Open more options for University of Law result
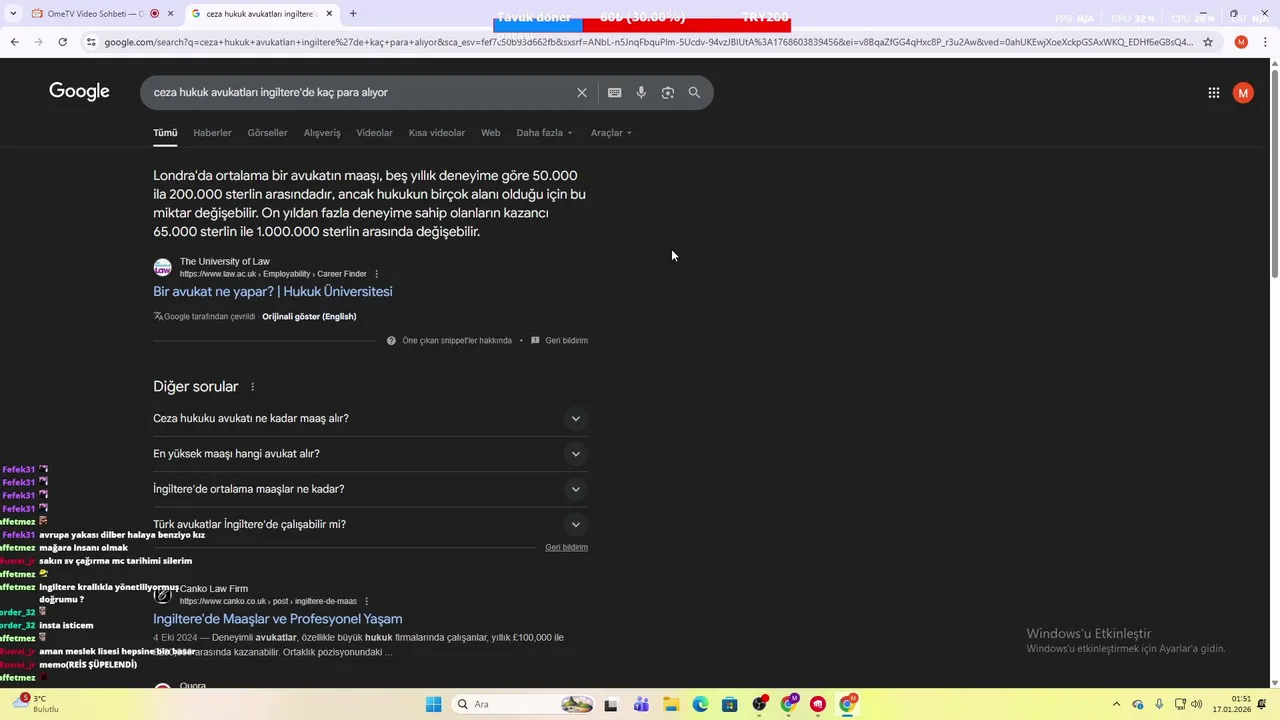Viewport: 1280px width, 720px height. click(x=377, y=274)
